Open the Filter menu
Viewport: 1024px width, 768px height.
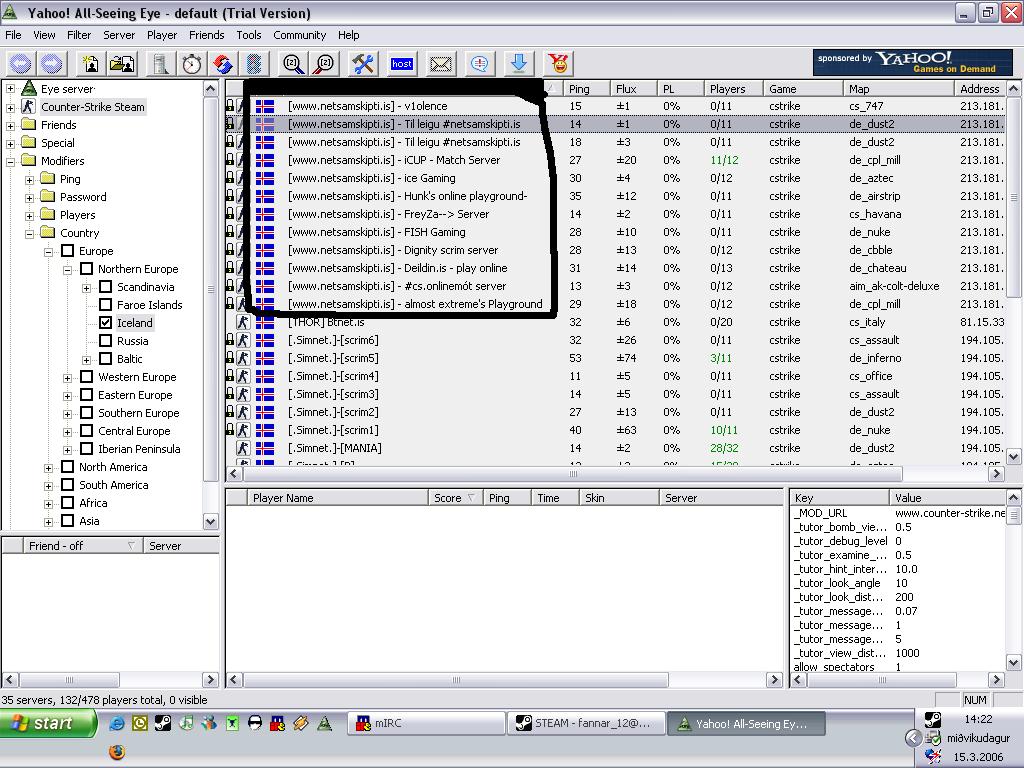[79, 35]
